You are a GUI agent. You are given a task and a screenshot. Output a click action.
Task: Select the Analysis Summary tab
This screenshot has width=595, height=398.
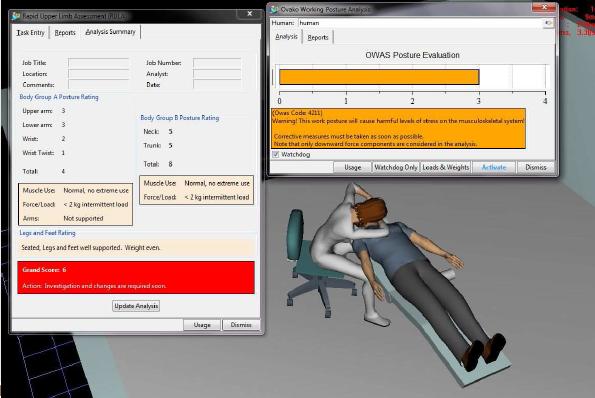click(110, 32)
